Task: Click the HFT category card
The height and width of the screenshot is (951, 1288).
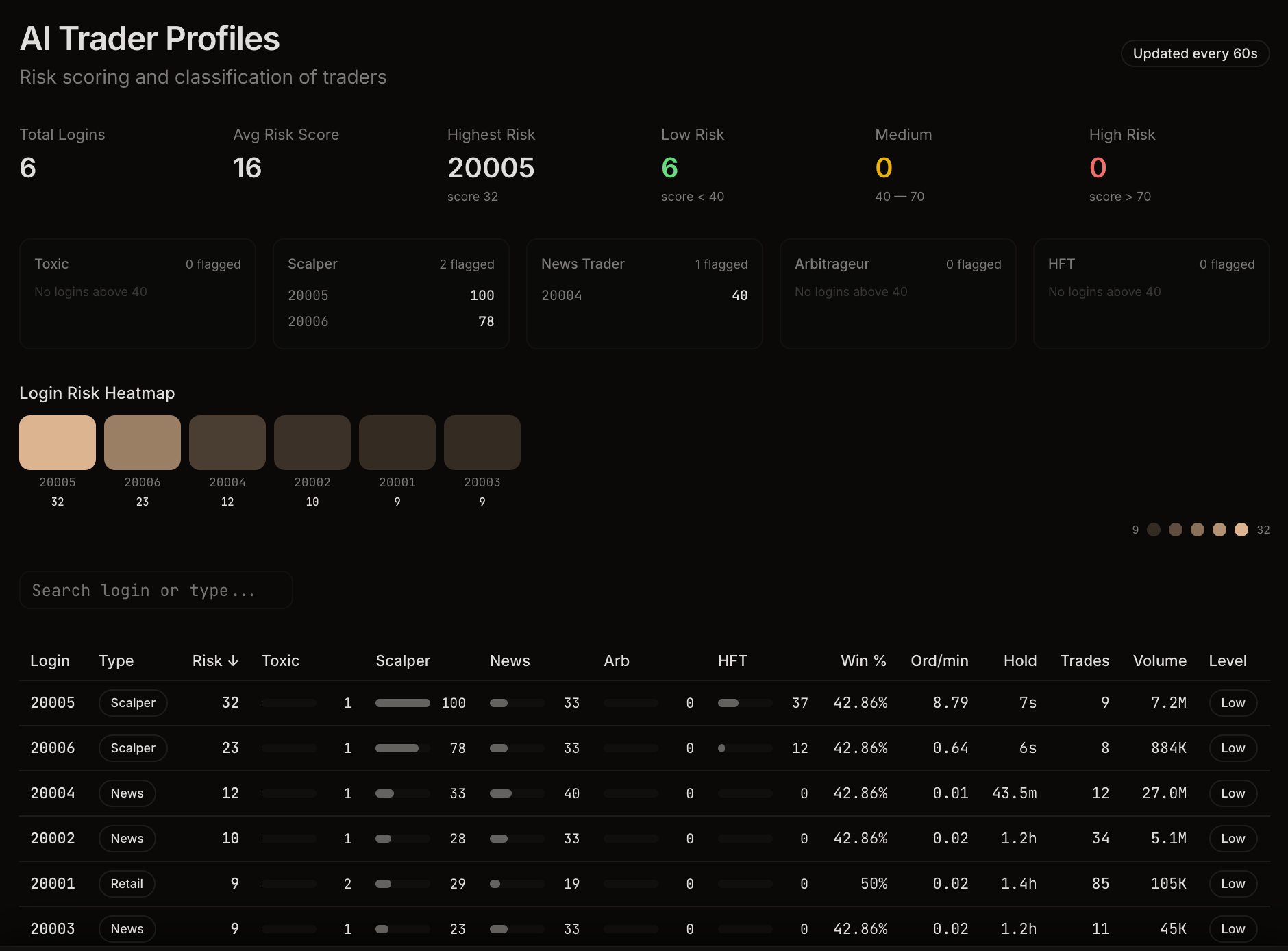Action: coord(1151,293)
